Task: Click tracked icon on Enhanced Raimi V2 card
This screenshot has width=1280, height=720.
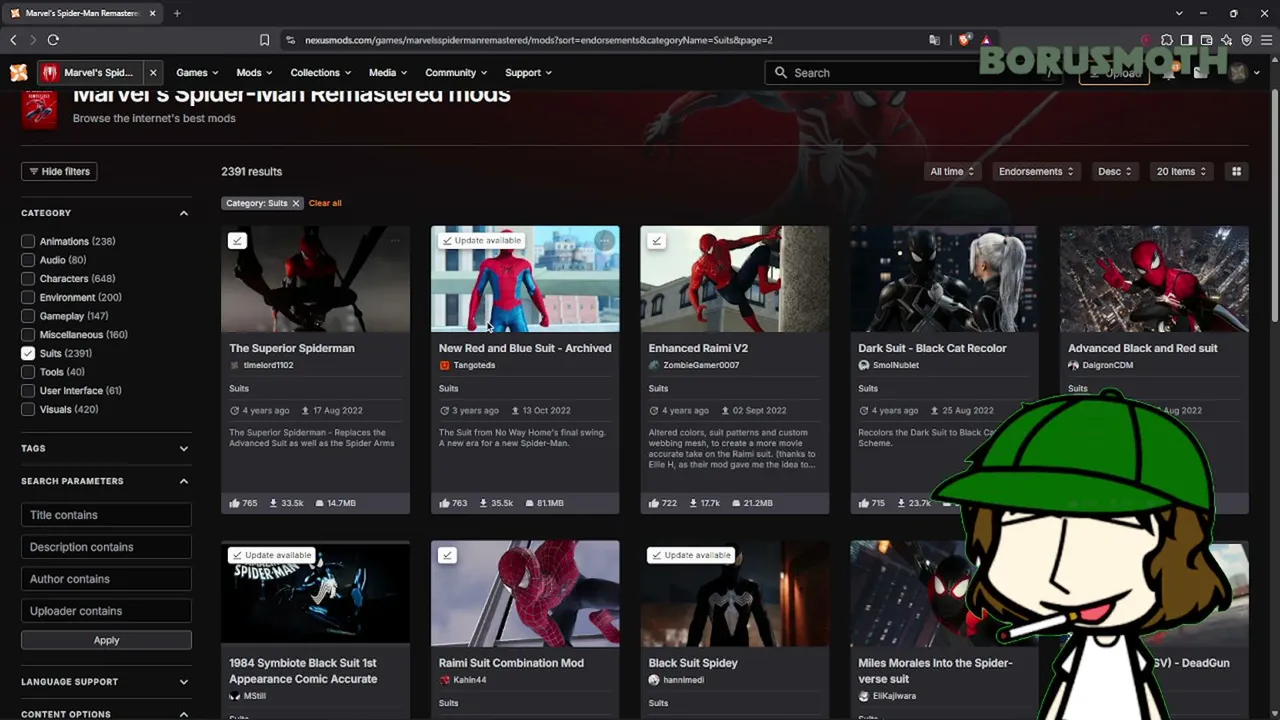Action: (656, 240)
